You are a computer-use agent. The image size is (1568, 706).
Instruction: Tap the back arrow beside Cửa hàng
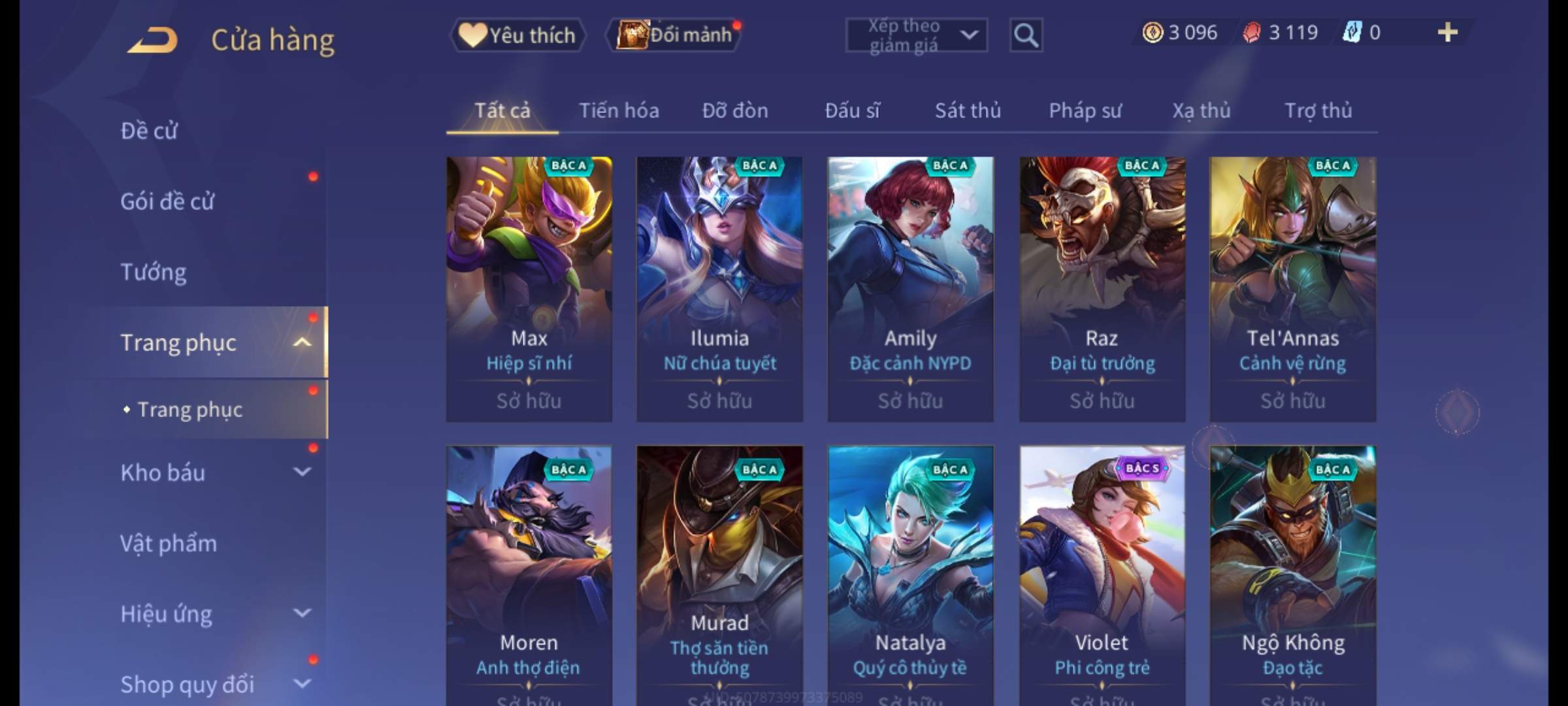click(x=153, y=39)
